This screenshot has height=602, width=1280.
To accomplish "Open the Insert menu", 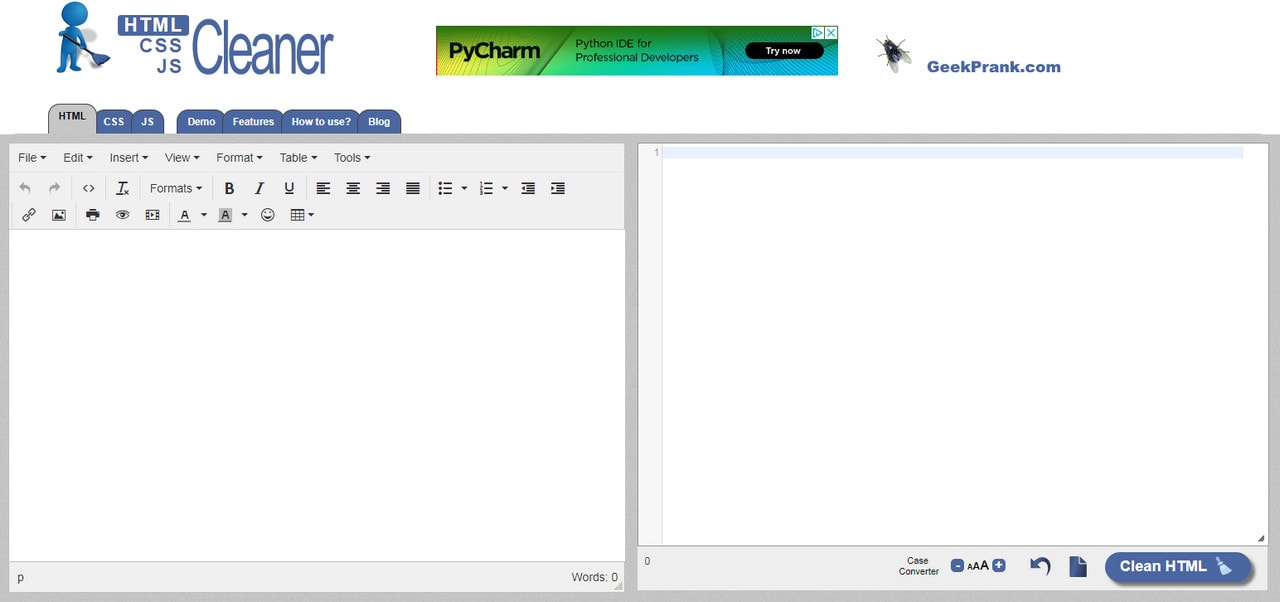I will [129, 158].
